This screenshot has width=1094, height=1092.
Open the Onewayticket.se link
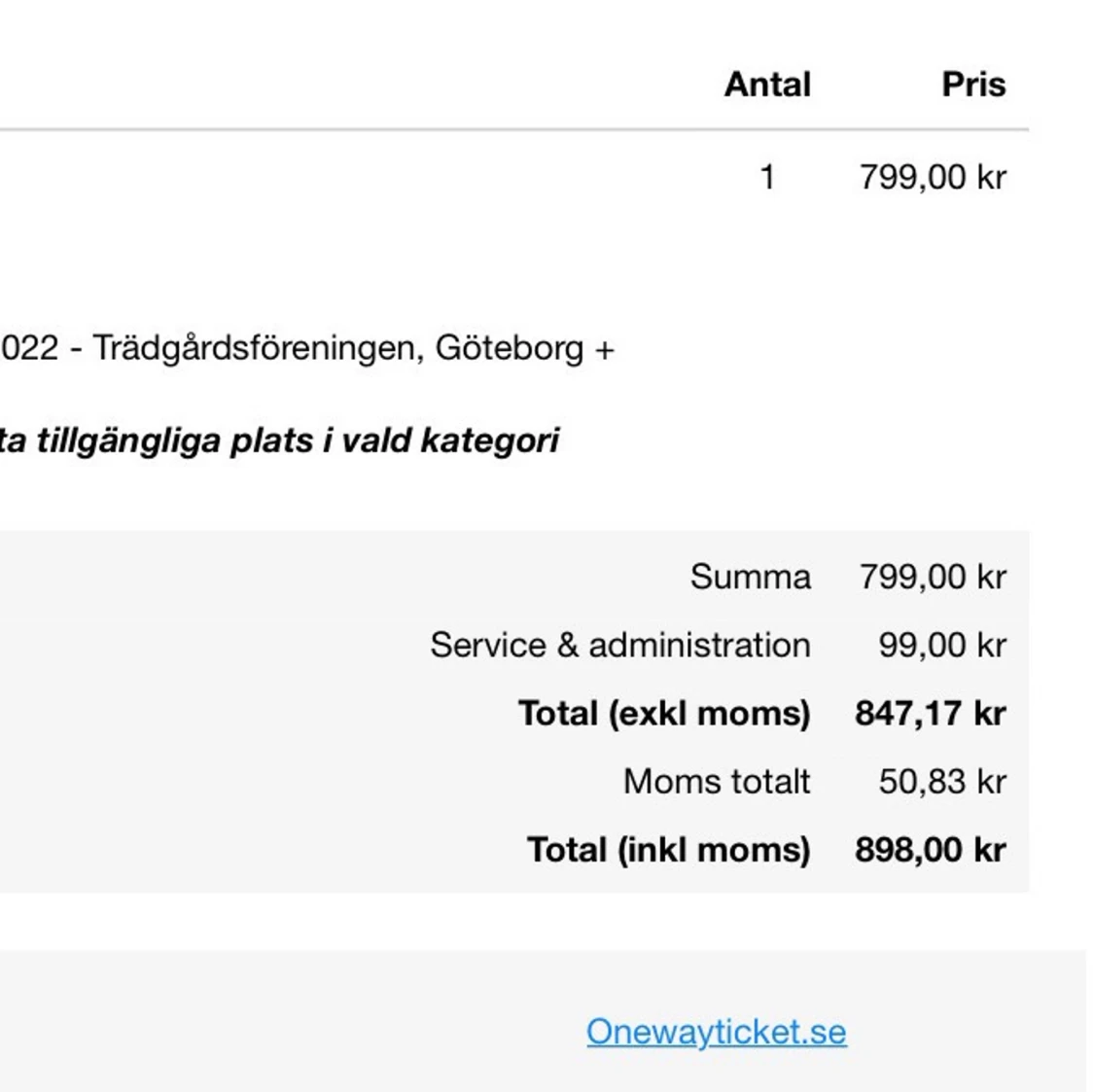point(716,1032)
